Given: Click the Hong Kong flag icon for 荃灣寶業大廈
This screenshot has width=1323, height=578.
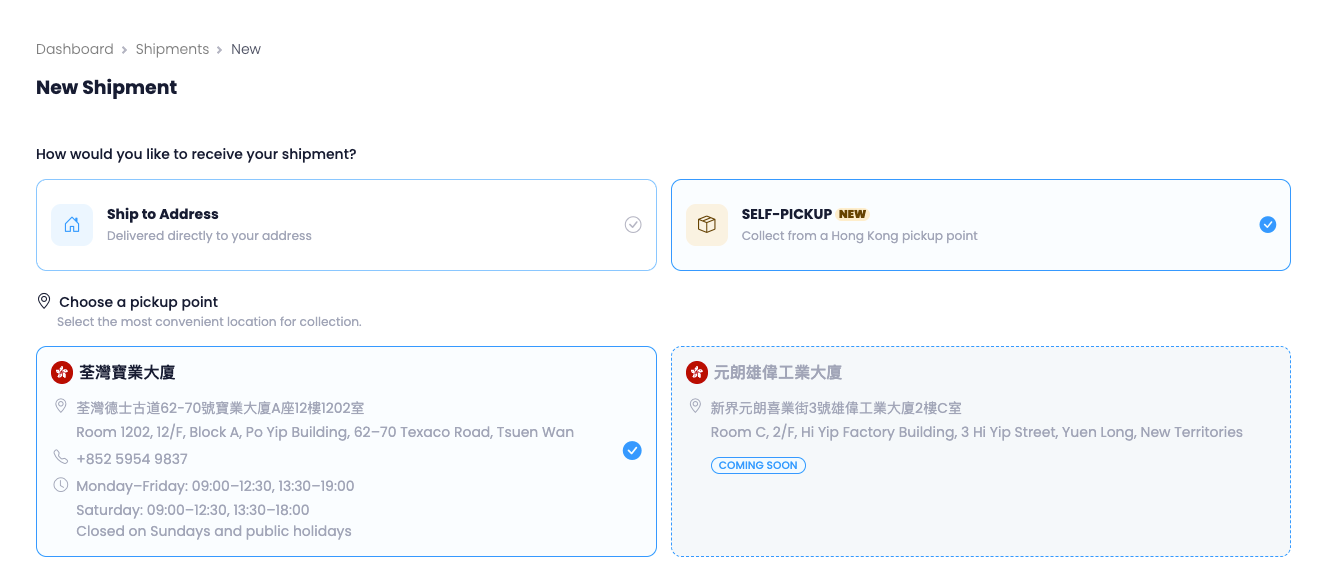Looking at the screenshot, I should click(x=62, y=372).
